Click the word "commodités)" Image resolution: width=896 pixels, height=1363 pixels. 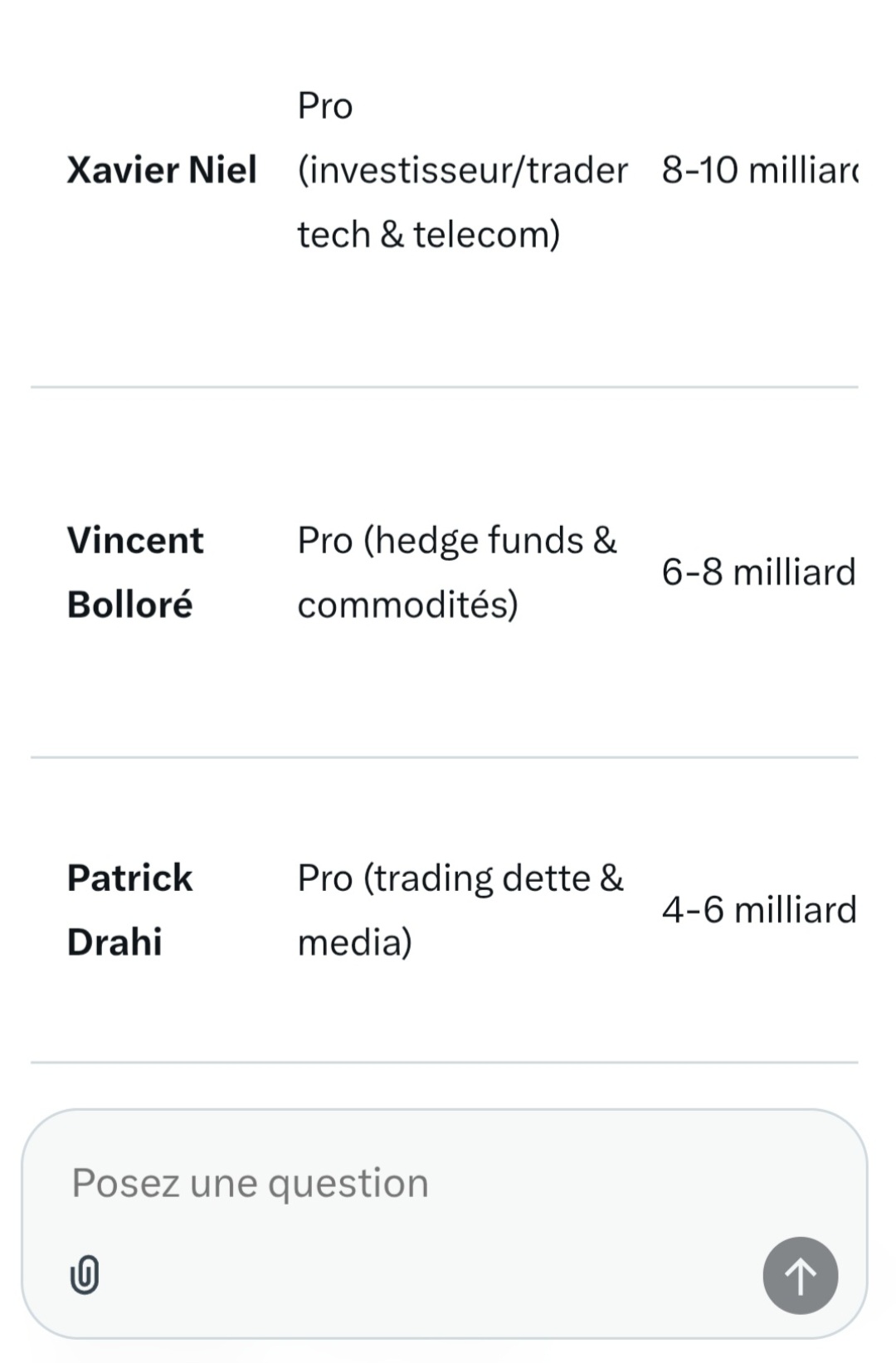coord(407,604)
